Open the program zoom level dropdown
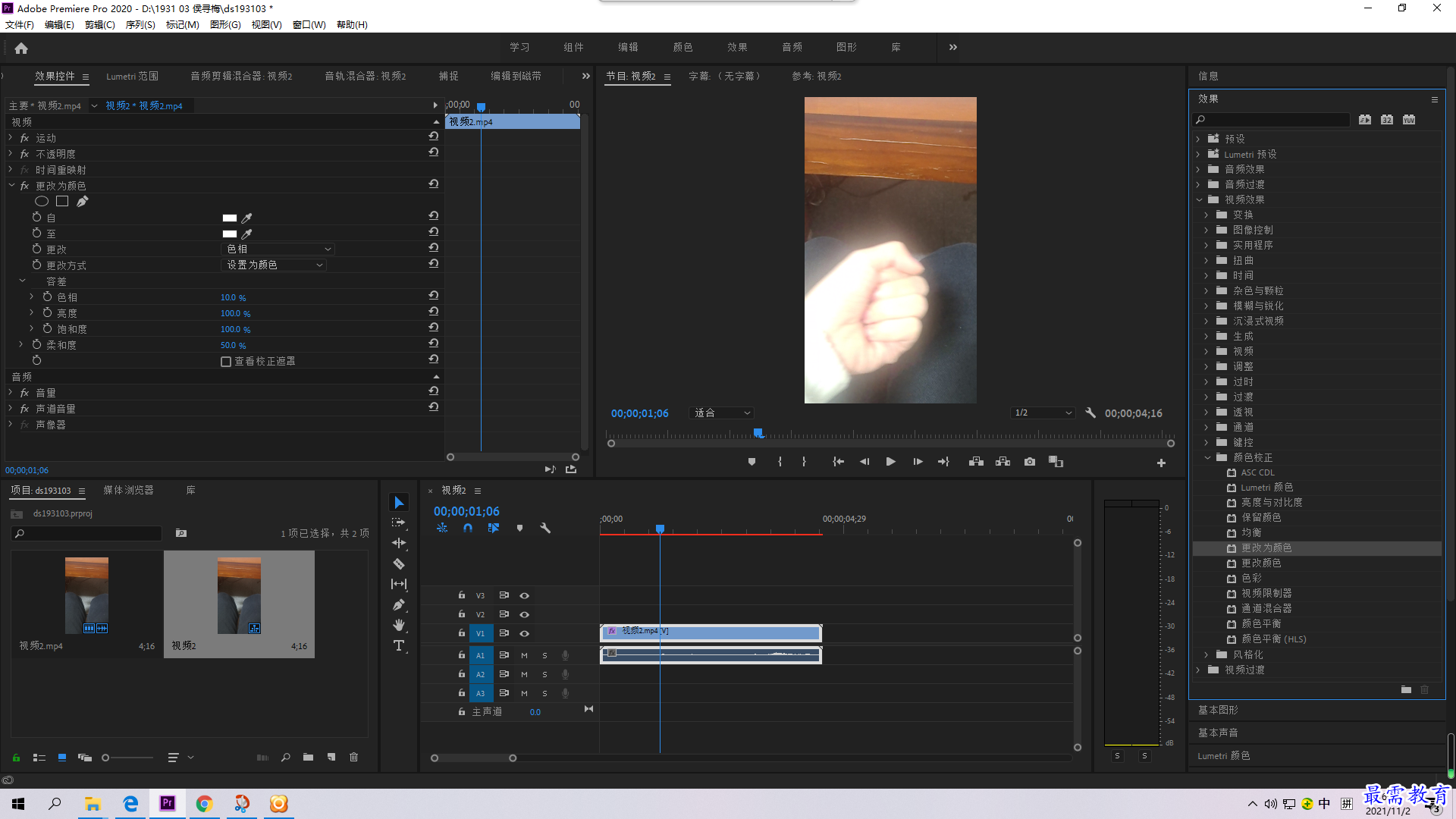Image resolution: width=1456 pixels, height=819 pixels. tap(721, 413)
